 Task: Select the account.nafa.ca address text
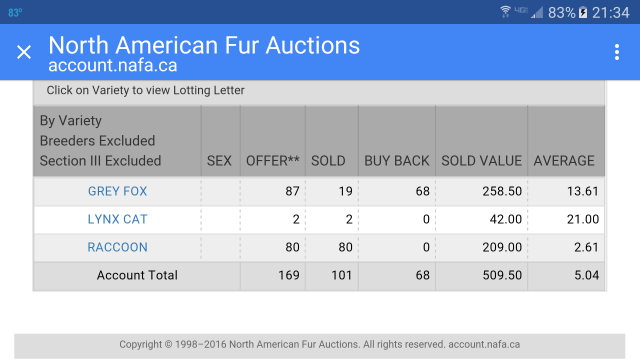pos(113,65)
